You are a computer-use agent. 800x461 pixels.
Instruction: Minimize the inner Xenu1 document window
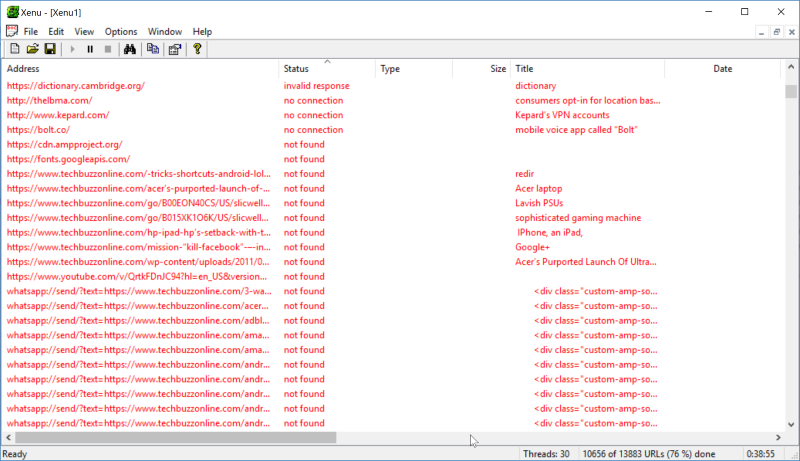[761, 32]
